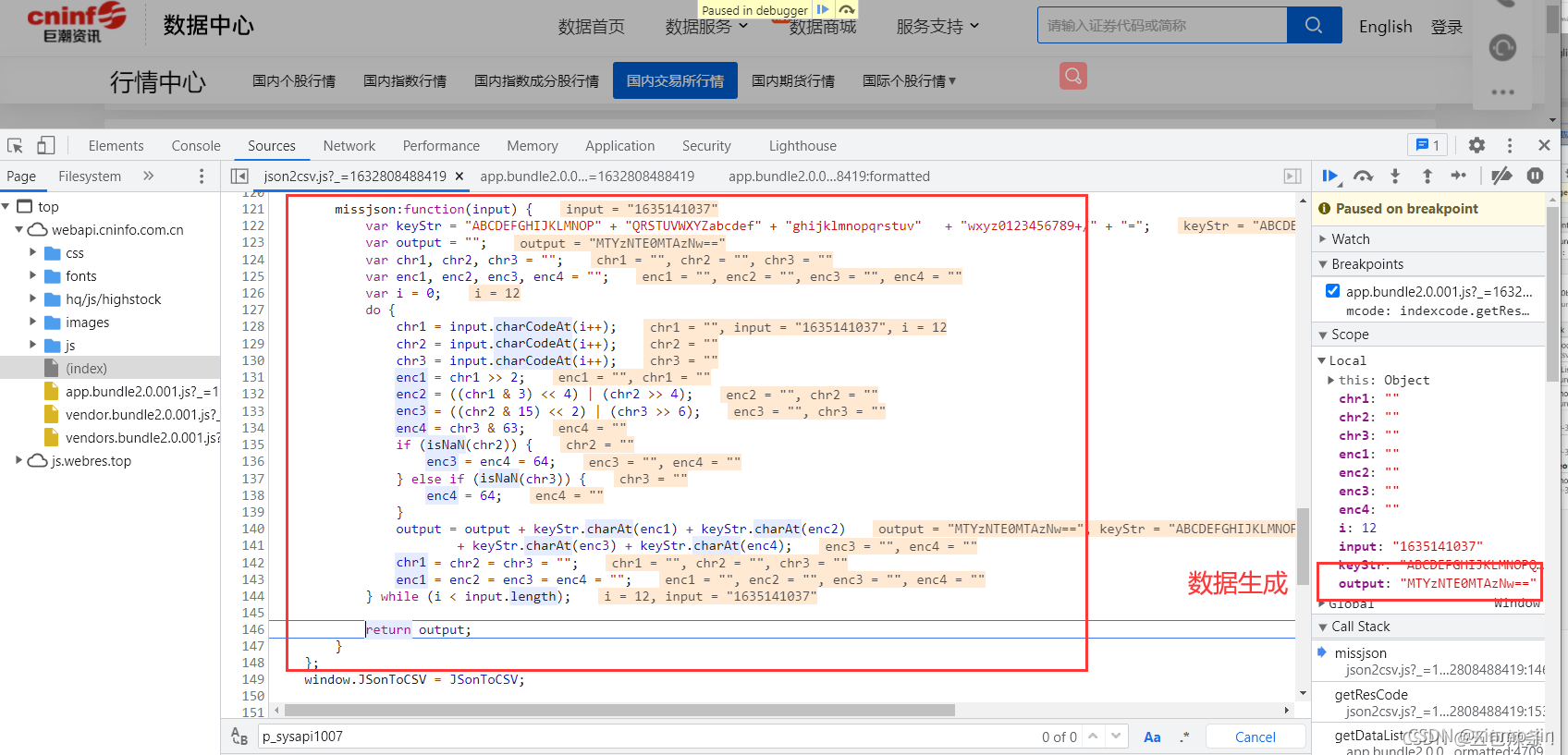Click the red search icon on page
The height and width of the screenshot is (755, 1568).
[1072, 76]
